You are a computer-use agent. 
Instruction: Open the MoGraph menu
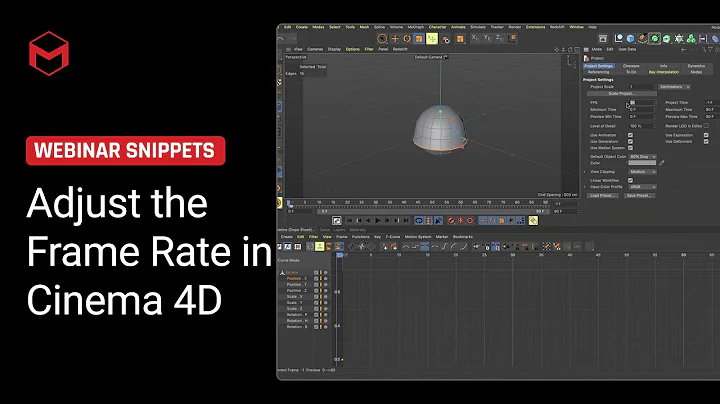tap(416, 27)
